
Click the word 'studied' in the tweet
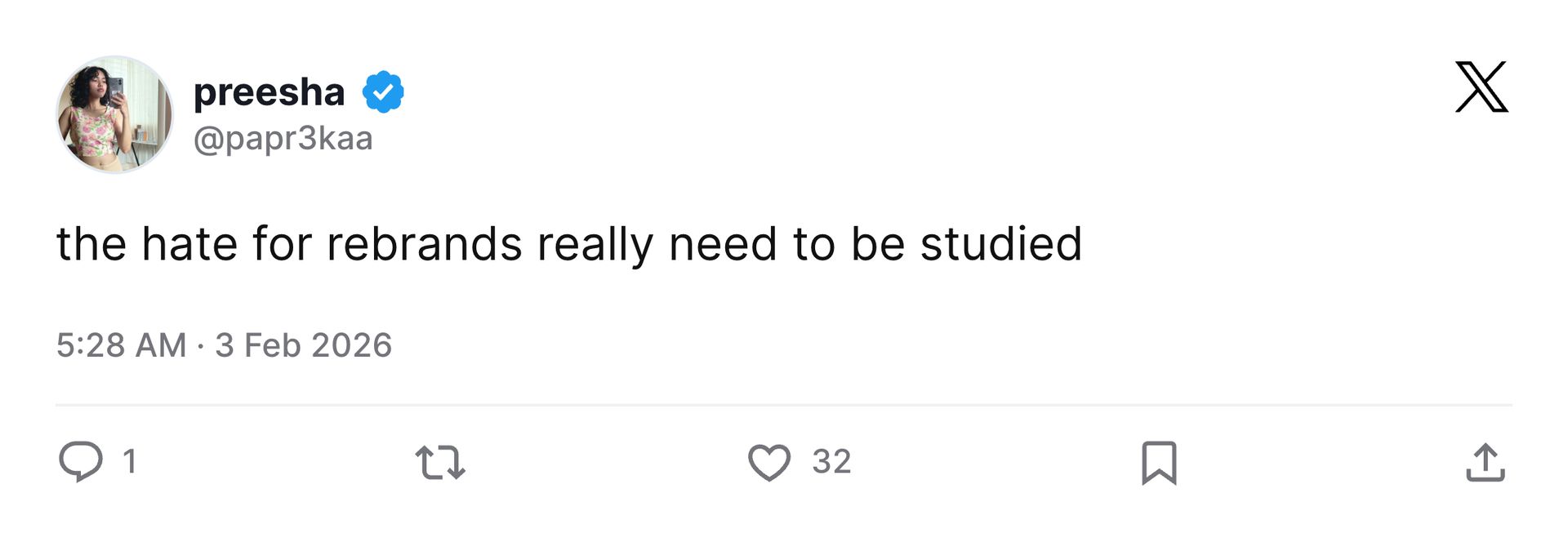(1000, 244)
